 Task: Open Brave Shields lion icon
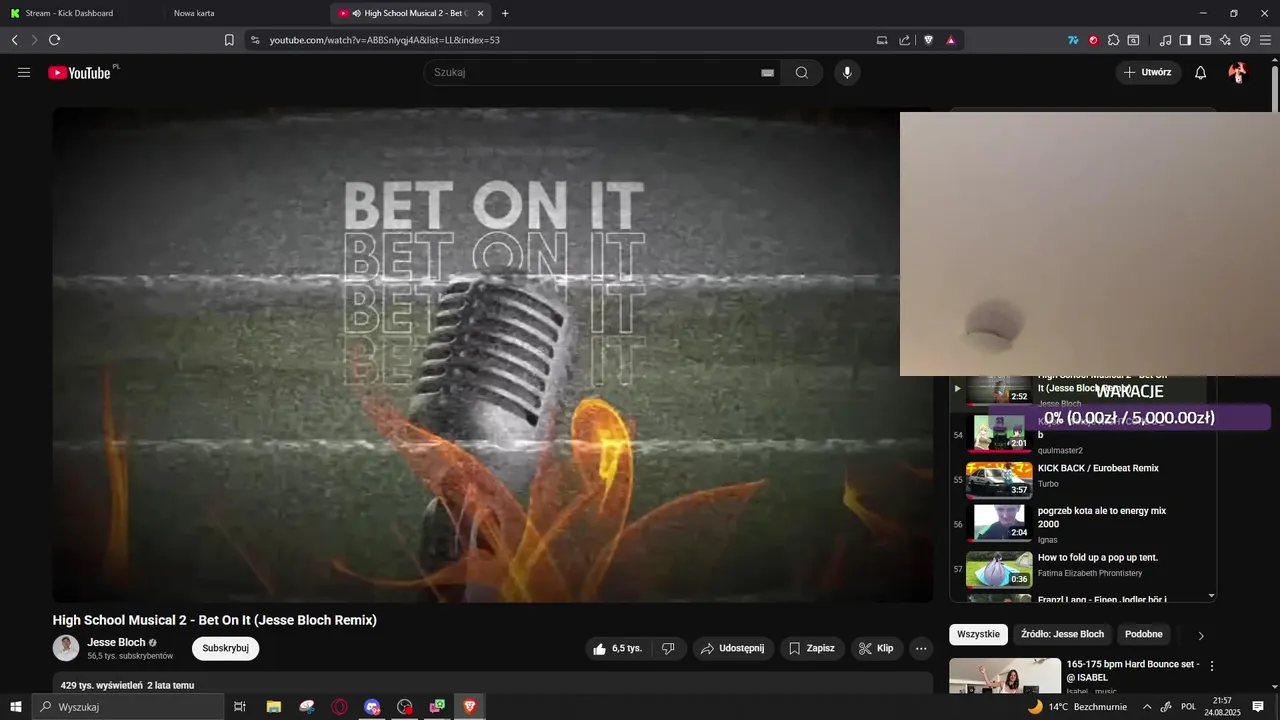tap(928, 40)
